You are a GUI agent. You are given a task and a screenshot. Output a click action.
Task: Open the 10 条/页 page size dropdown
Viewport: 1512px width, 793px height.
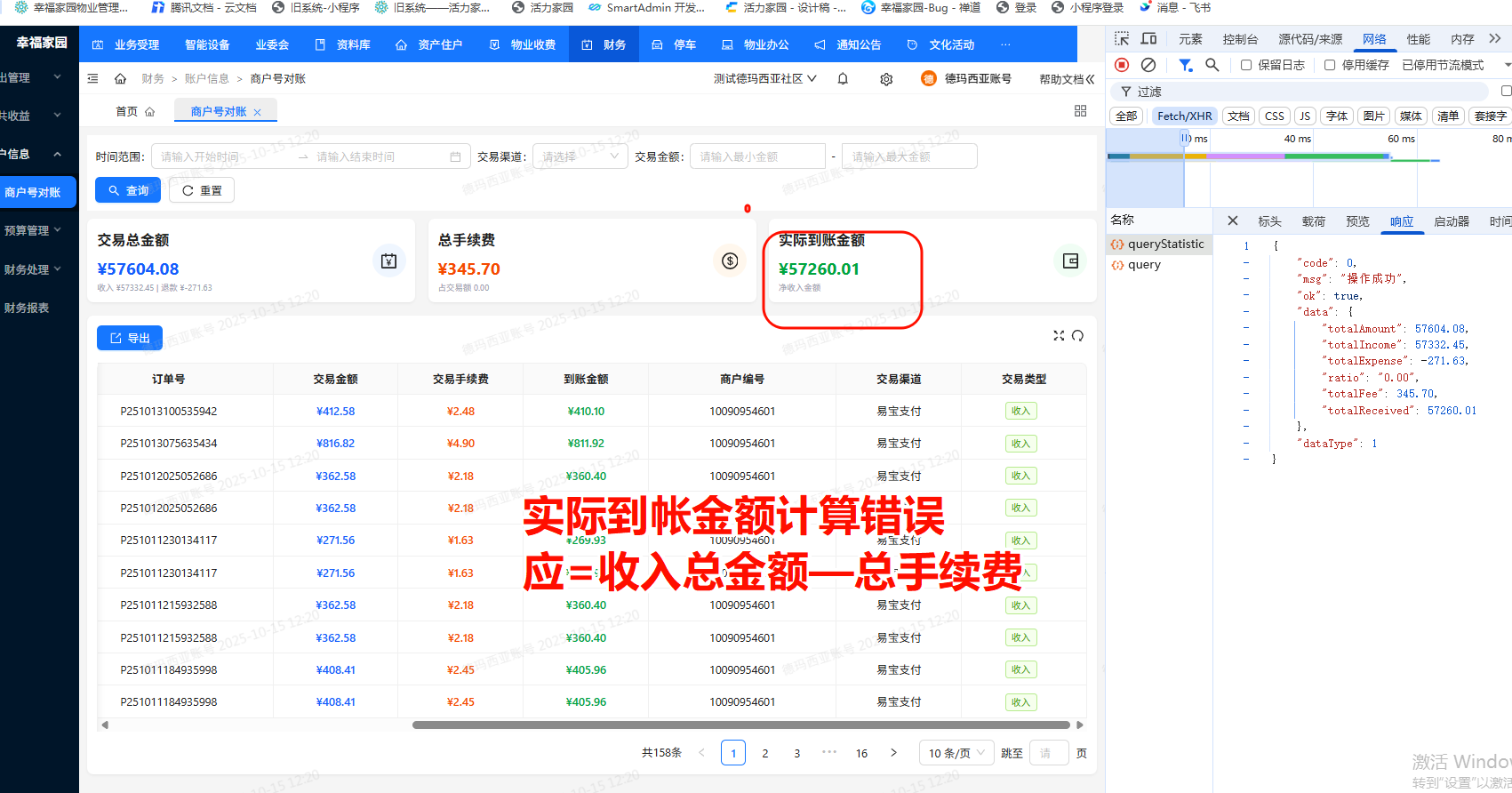(956, 753)
